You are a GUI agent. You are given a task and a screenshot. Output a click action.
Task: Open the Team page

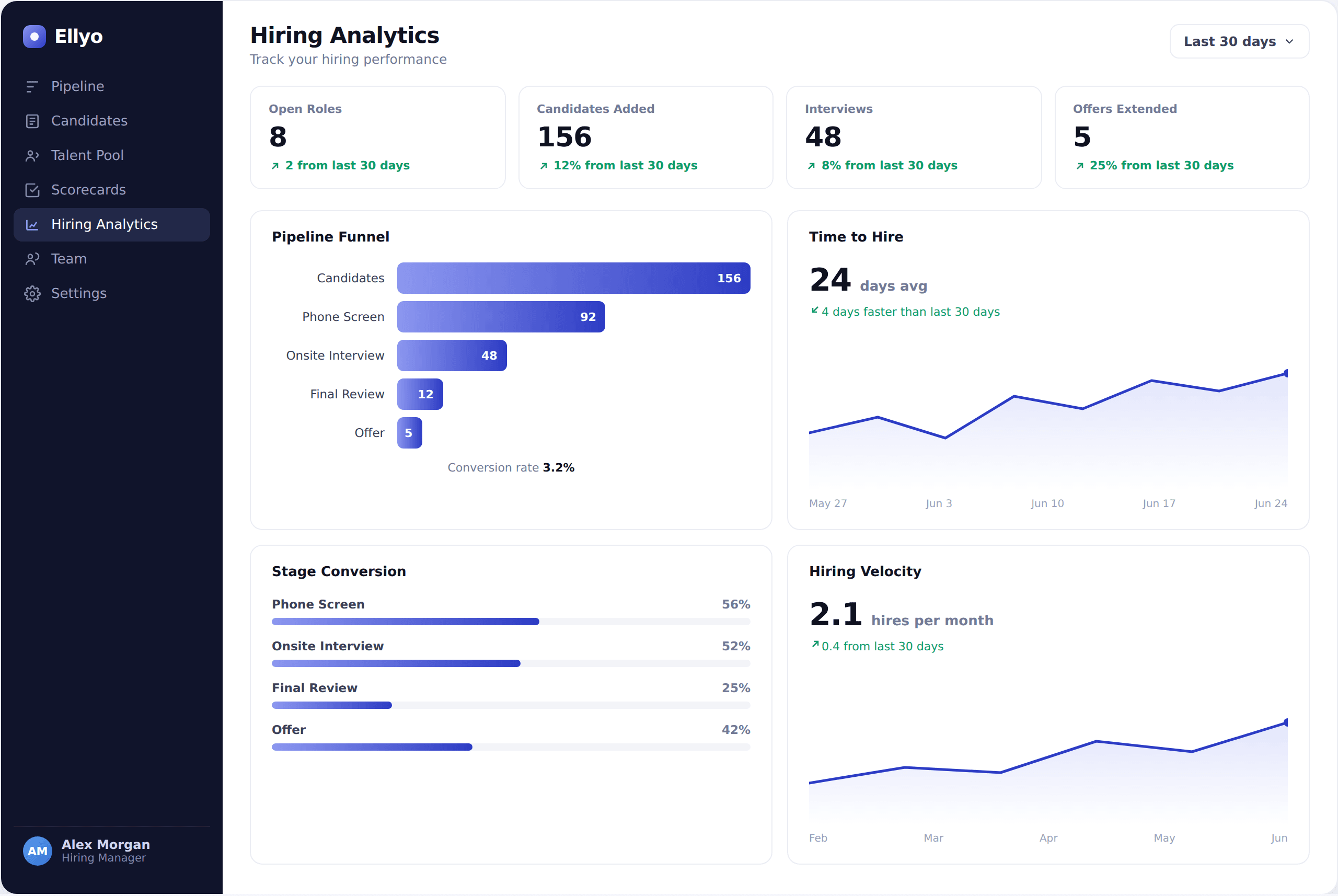[x=112, y=259]
